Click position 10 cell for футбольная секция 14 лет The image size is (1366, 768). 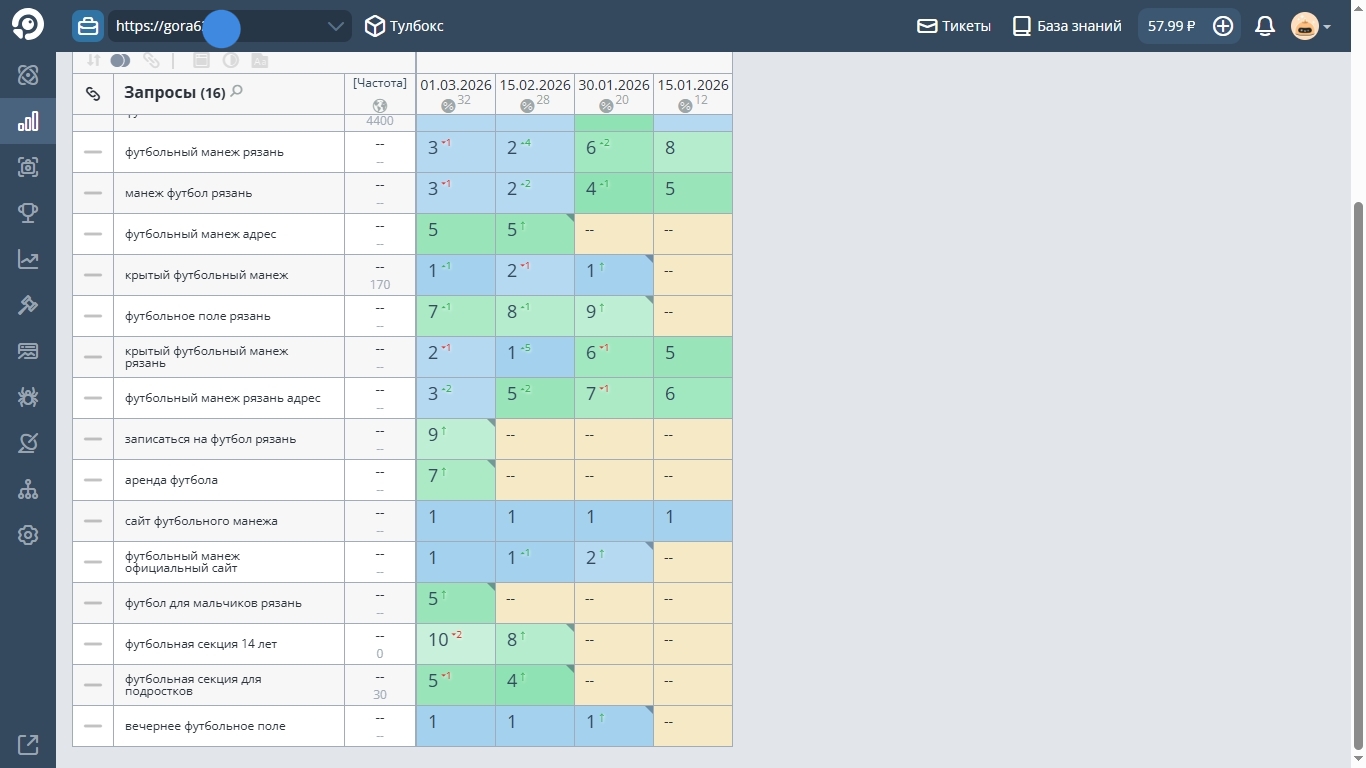[x=456, y=644]
